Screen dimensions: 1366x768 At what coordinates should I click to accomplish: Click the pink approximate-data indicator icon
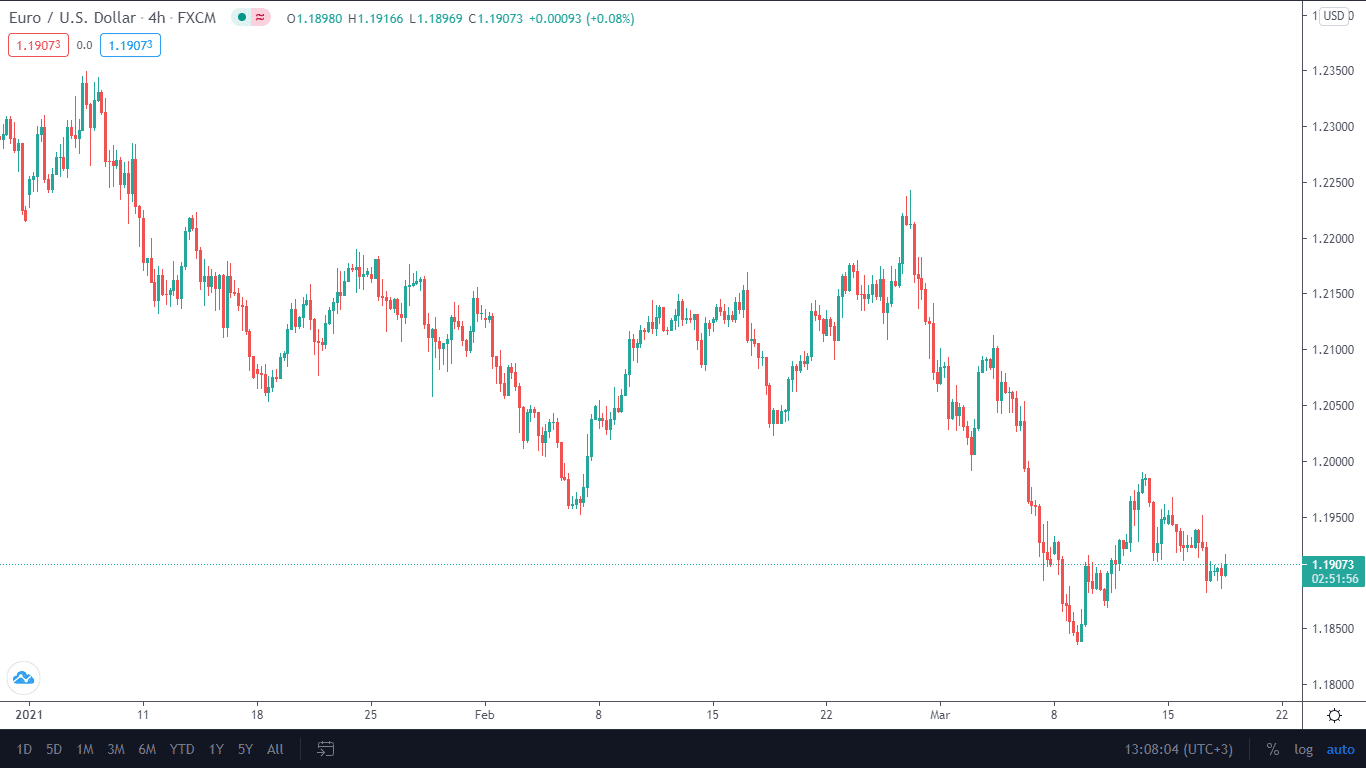click(x=261, y=18)
